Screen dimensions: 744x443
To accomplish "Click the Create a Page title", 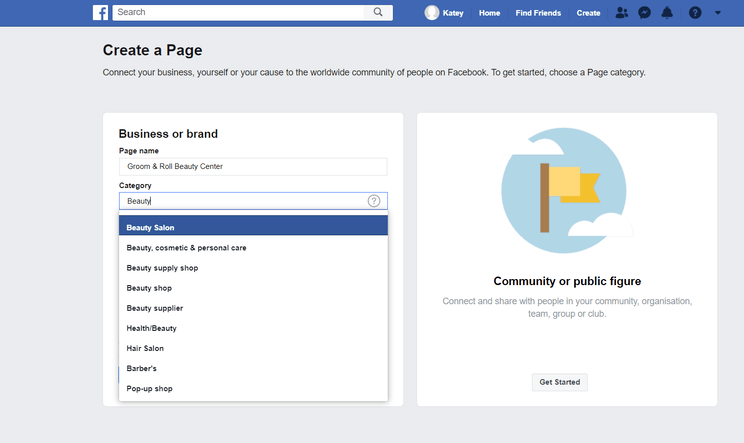I will pos(152,50).
